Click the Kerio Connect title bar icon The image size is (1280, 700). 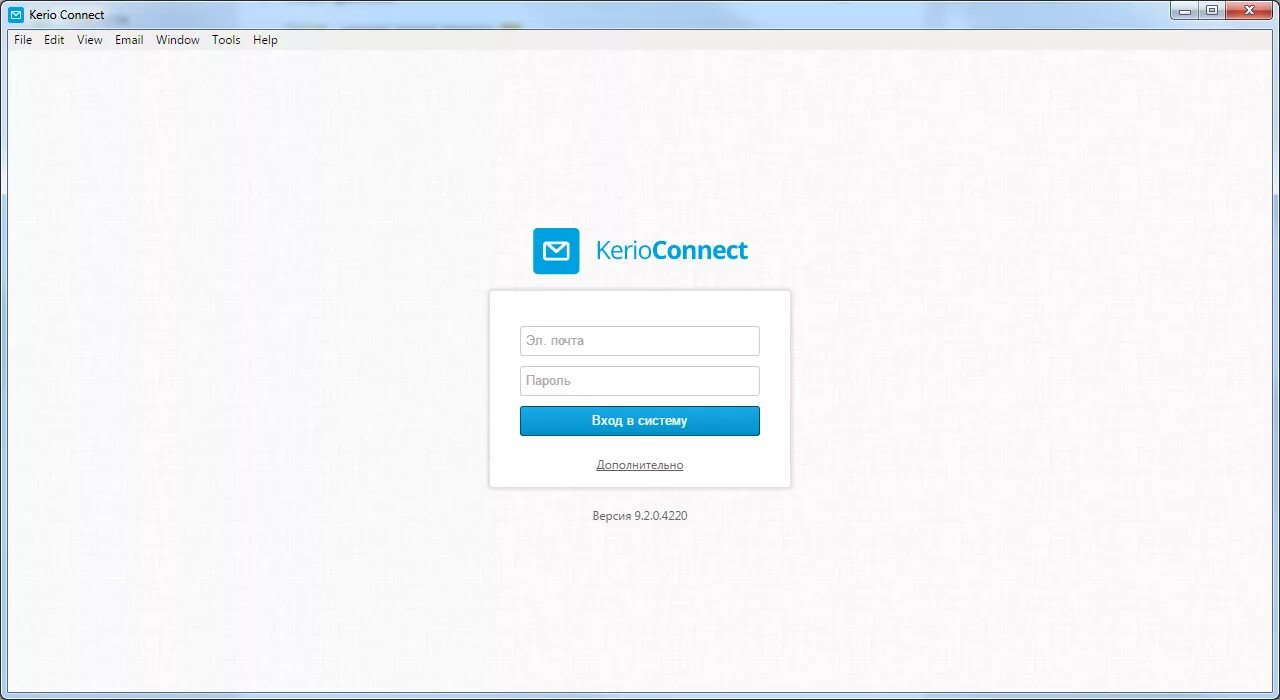point(16,15)
